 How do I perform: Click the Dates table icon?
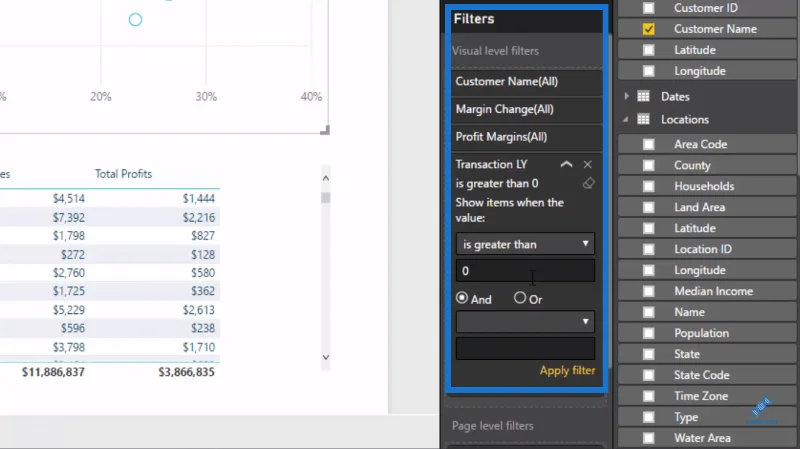pos(643,96)
